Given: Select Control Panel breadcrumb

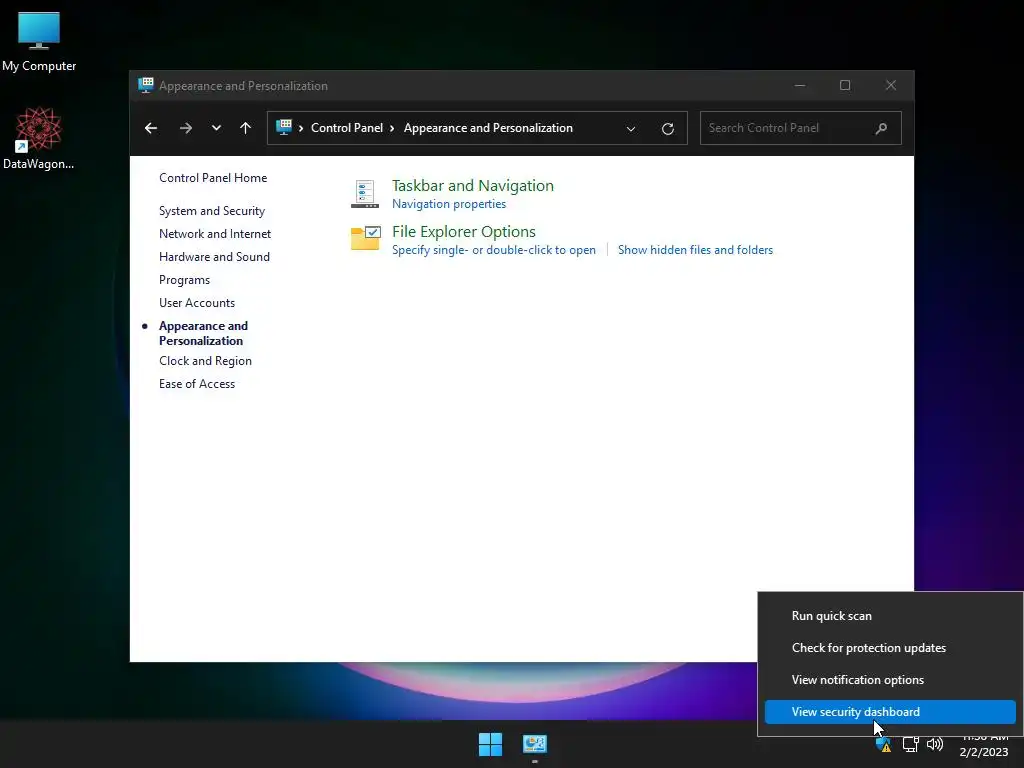Looking at the screenshot, I should 347,128.
